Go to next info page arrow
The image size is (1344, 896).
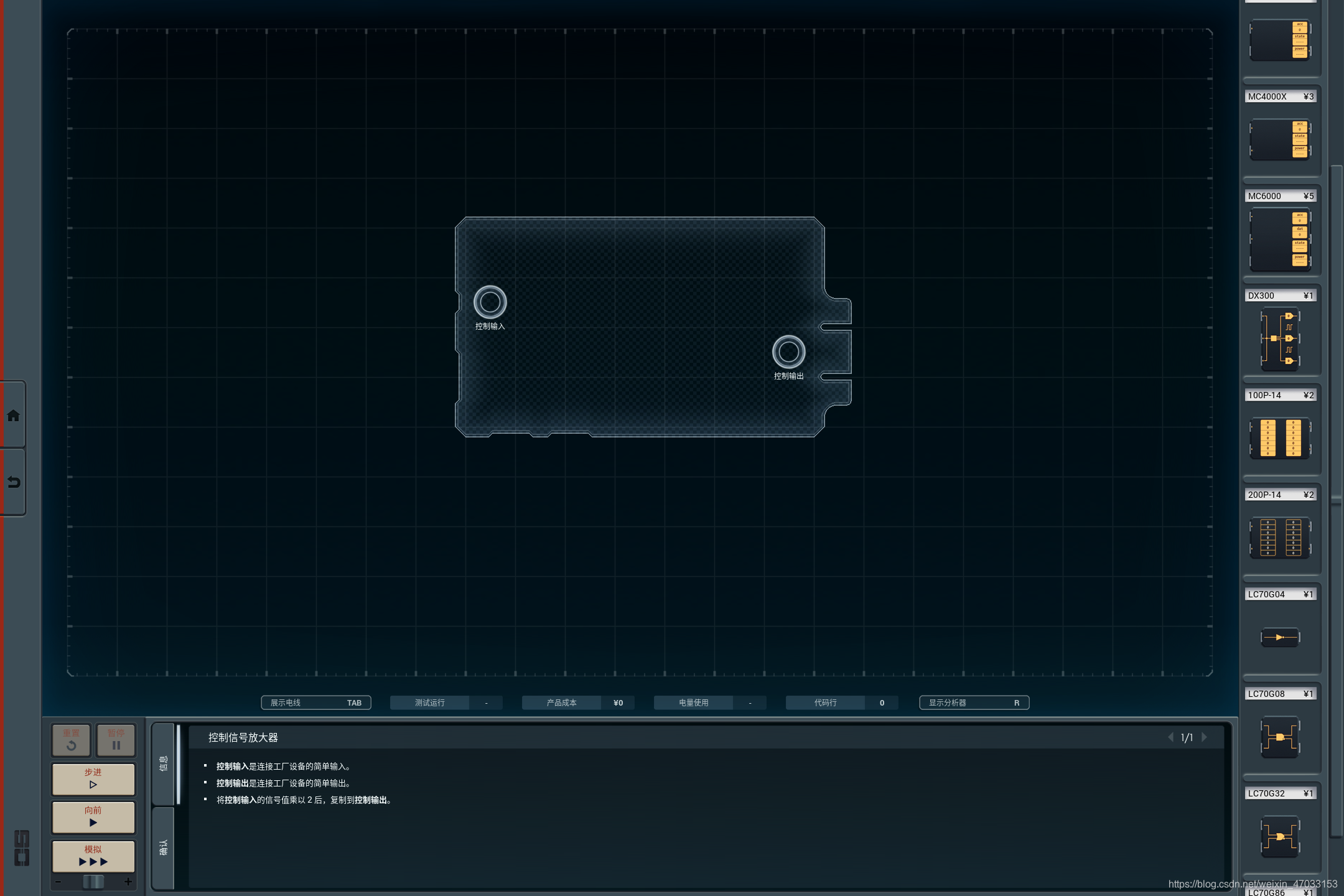pyautogui.click(x=1205, y=737)
